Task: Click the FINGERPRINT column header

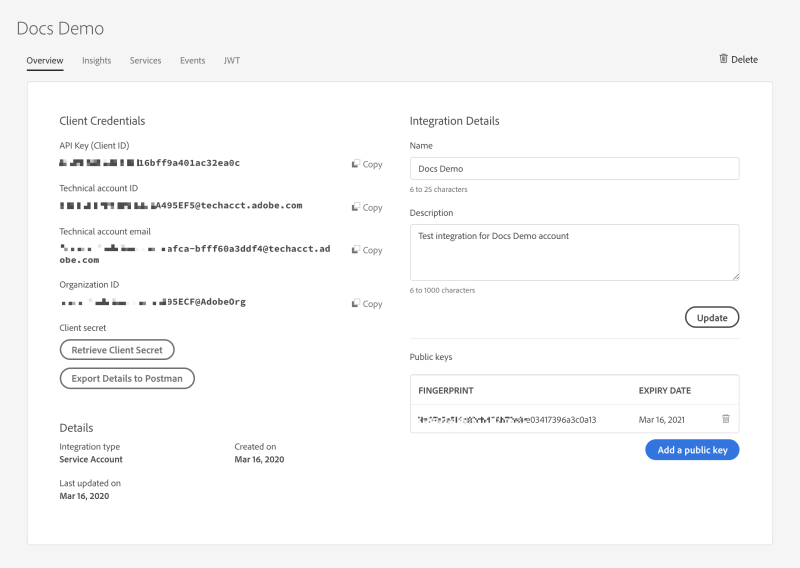Action: (x=446, y=390)
